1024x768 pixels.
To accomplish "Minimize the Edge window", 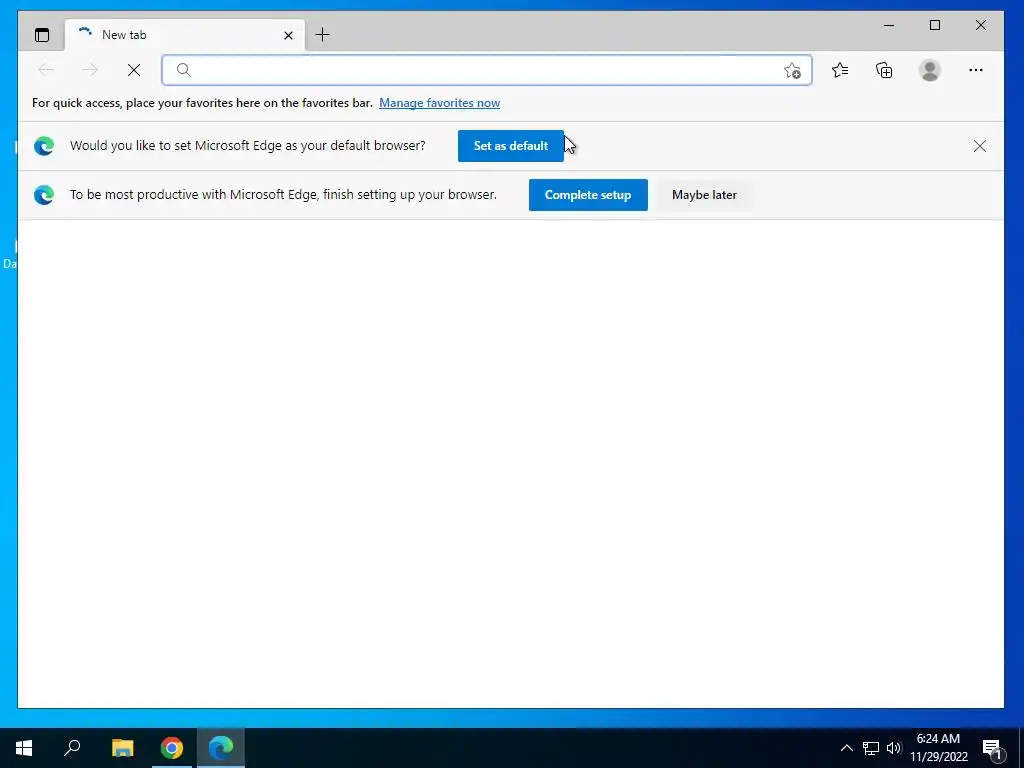I will tap(889, 25).
